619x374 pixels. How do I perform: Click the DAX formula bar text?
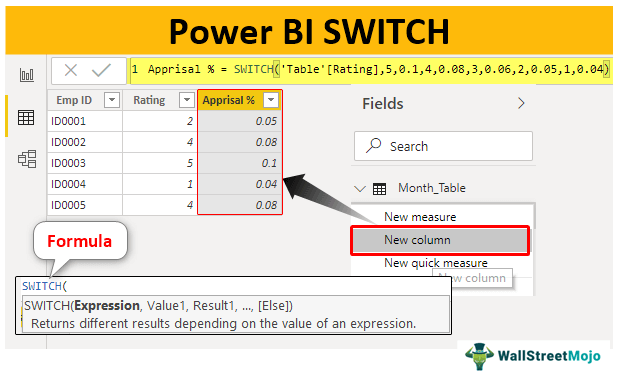pyautogui.click(x=371, y=70)
